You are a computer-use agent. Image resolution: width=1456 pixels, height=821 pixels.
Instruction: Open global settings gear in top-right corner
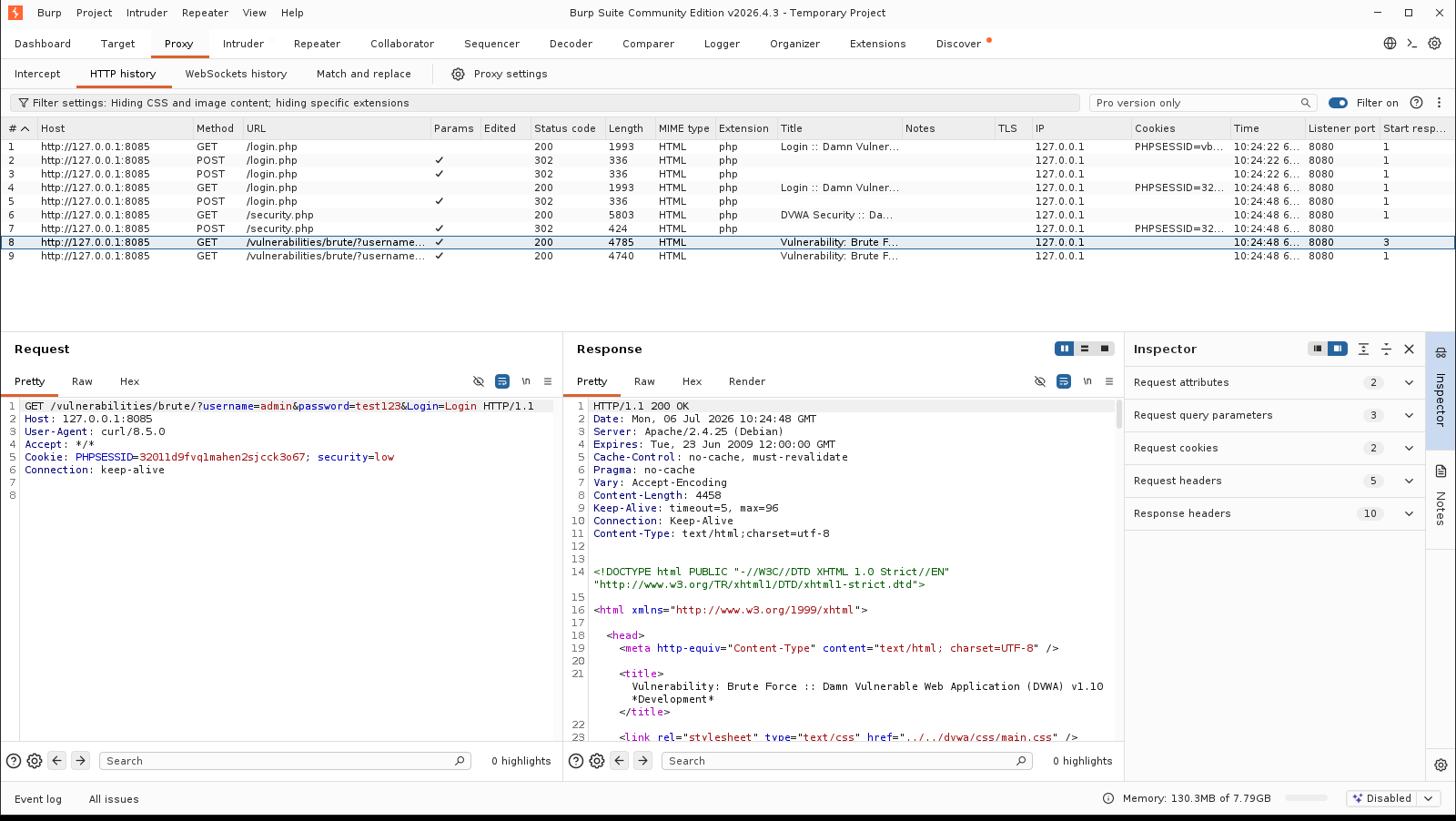[x=1434, y=43]
